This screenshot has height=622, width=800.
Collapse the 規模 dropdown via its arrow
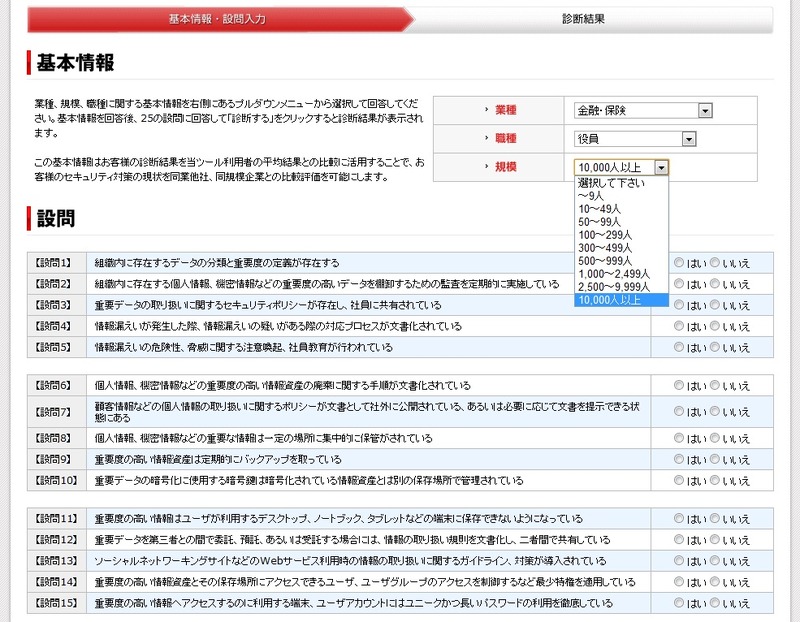coord(661,168)
